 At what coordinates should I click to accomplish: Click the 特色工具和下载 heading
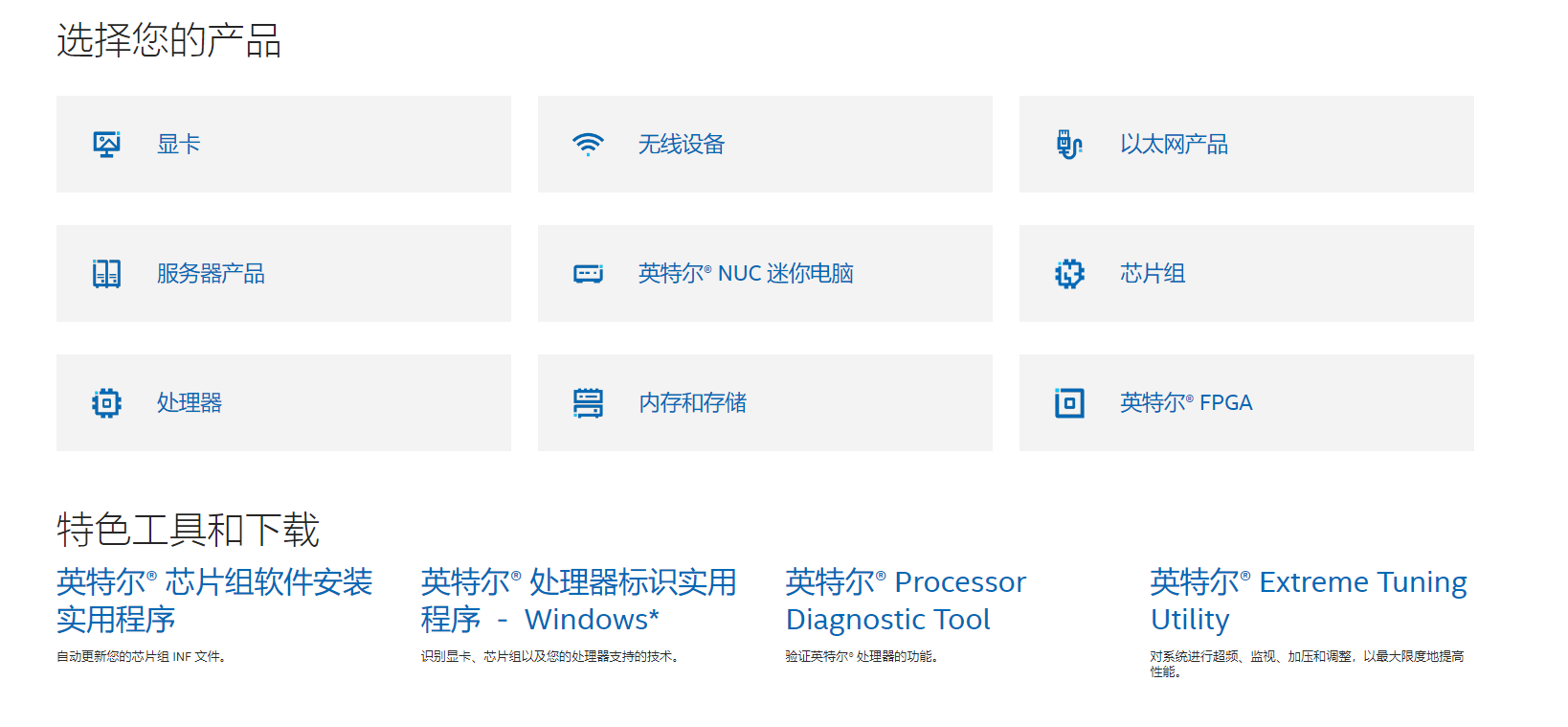coord(188,530)
